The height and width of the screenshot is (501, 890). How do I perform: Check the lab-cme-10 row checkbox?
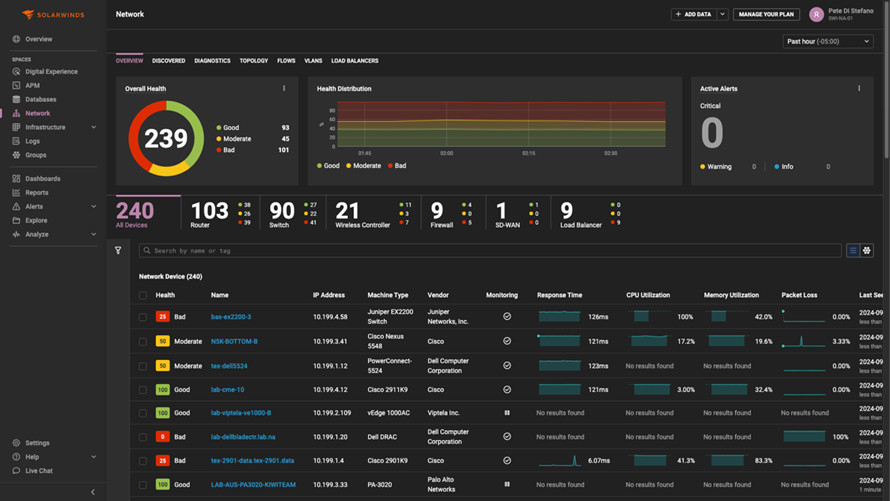[143, 390]
